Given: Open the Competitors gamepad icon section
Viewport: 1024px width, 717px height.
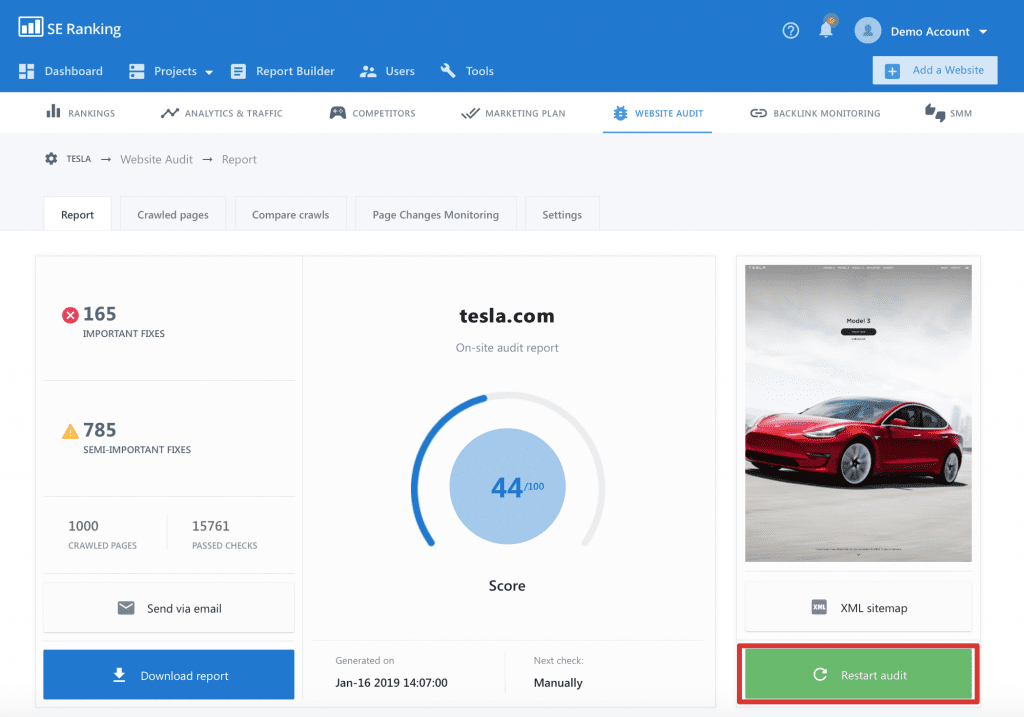Looking at the screenshot, I should [338, 112].
